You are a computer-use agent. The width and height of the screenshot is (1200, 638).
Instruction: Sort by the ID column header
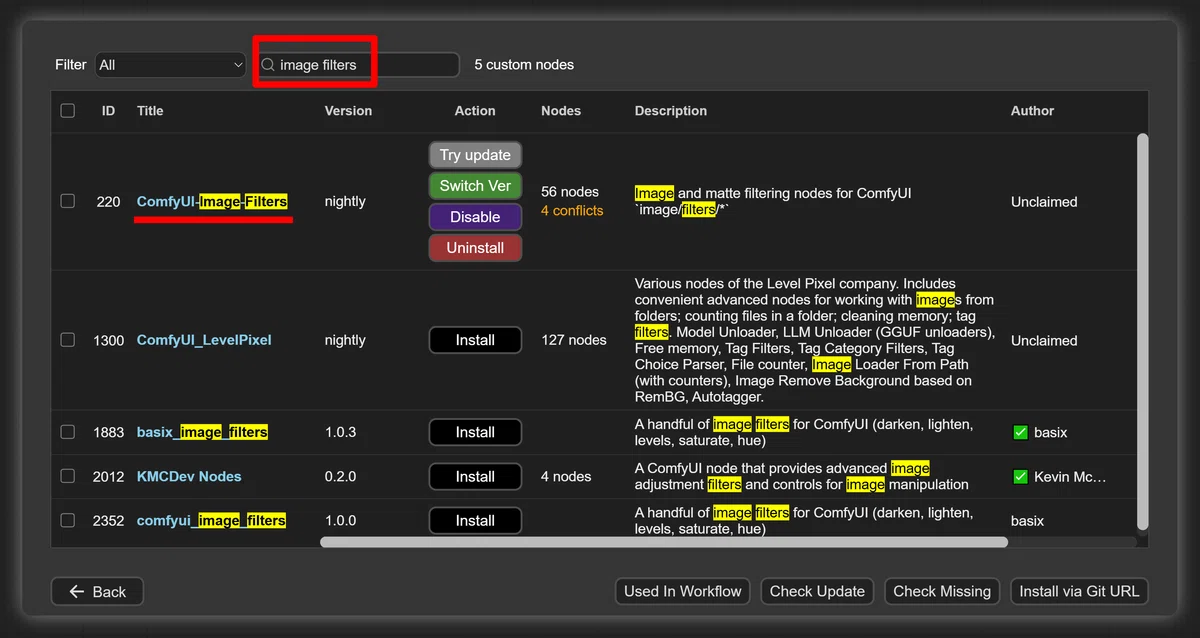point(108,111)
